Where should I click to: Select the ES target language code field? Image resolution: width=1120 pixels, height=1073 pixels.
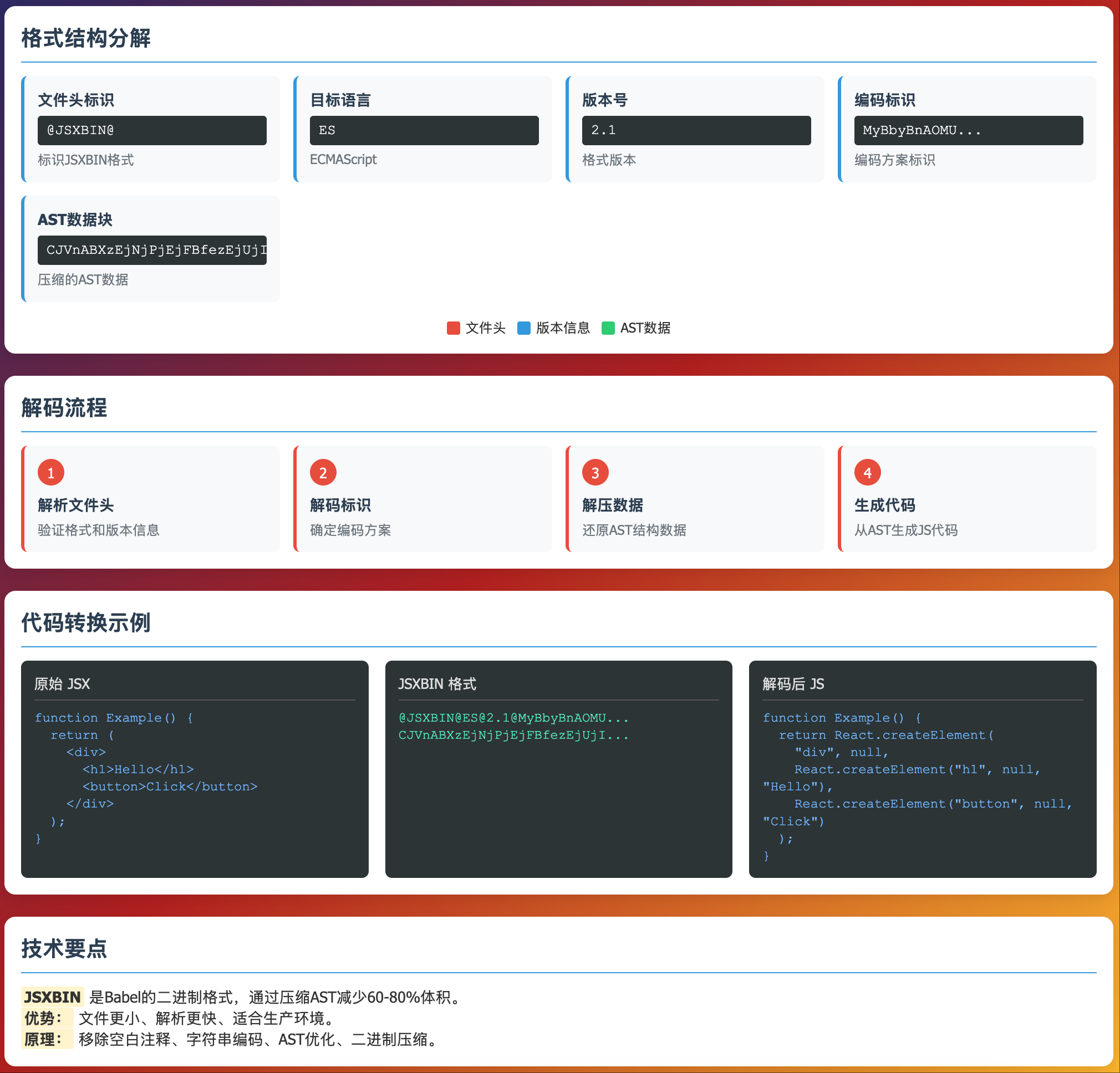pyautogui.click(x=424, y=130)
